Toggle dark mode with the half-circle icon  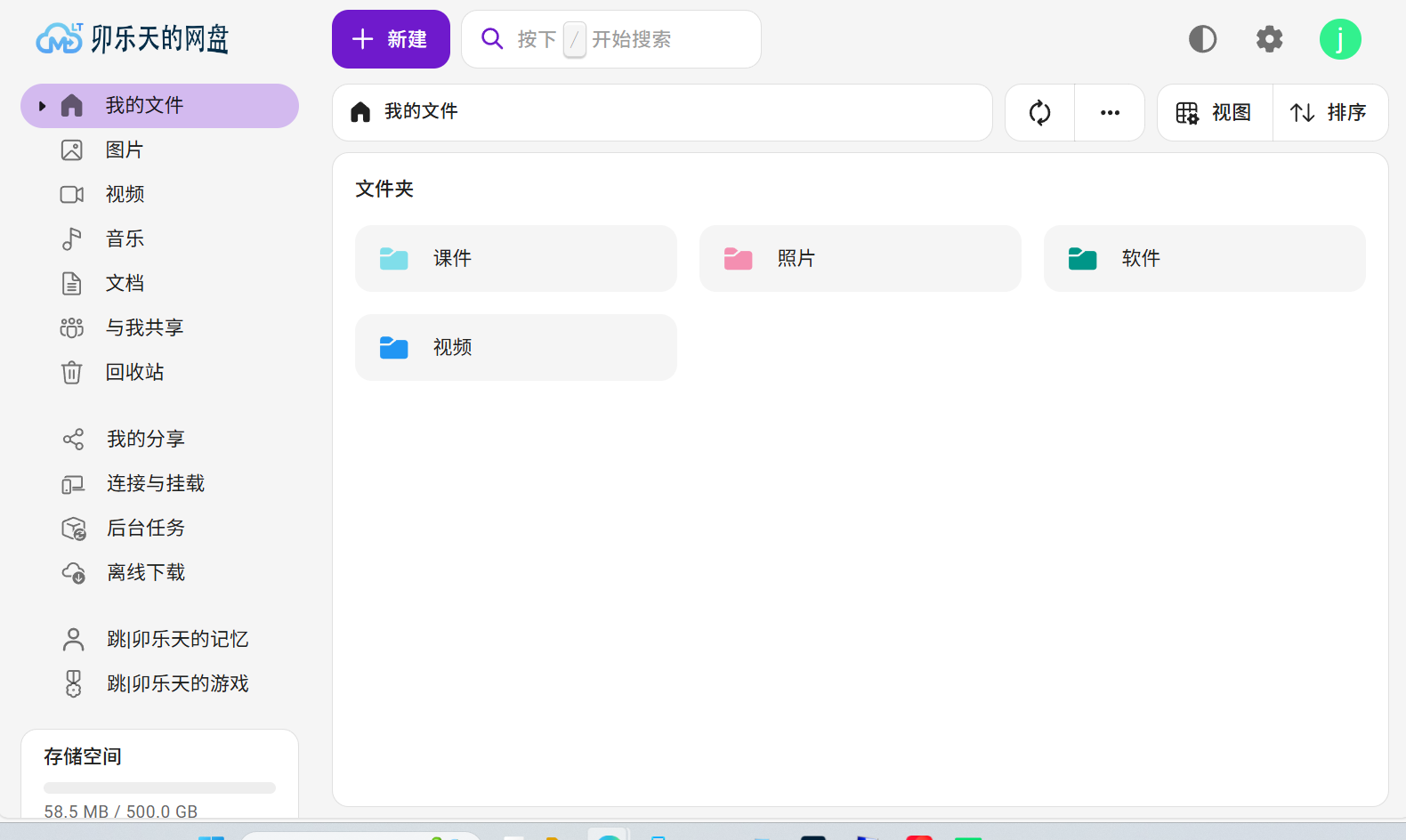click(x=1202, y=39)
